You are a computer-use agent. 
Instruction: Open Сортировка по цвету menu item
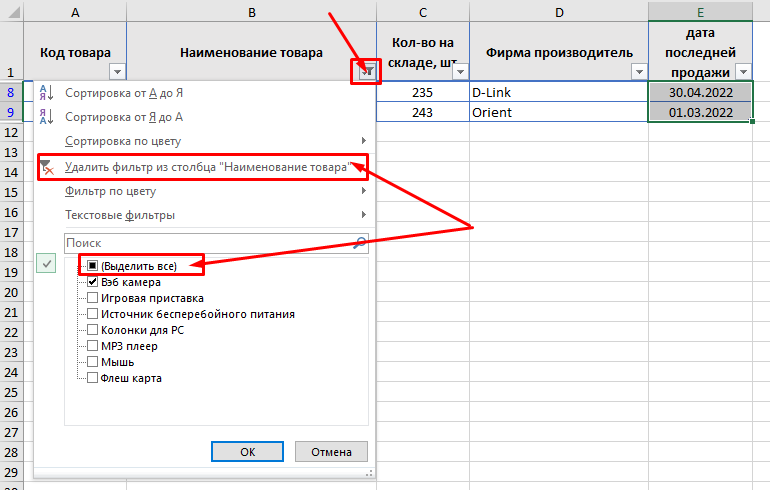click(204, 141)
